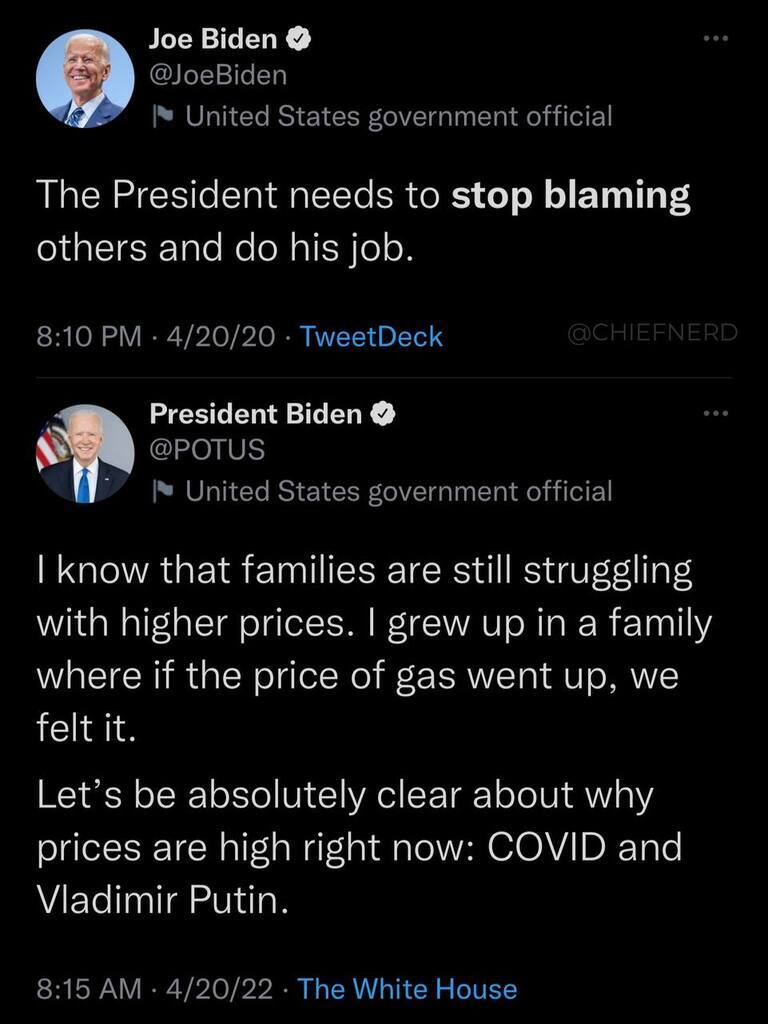Image resolution: width=768 pixels, height=1024 pixels.
Task: Click the 8:10 PM timestamp
Action: (x=89, y=337)
